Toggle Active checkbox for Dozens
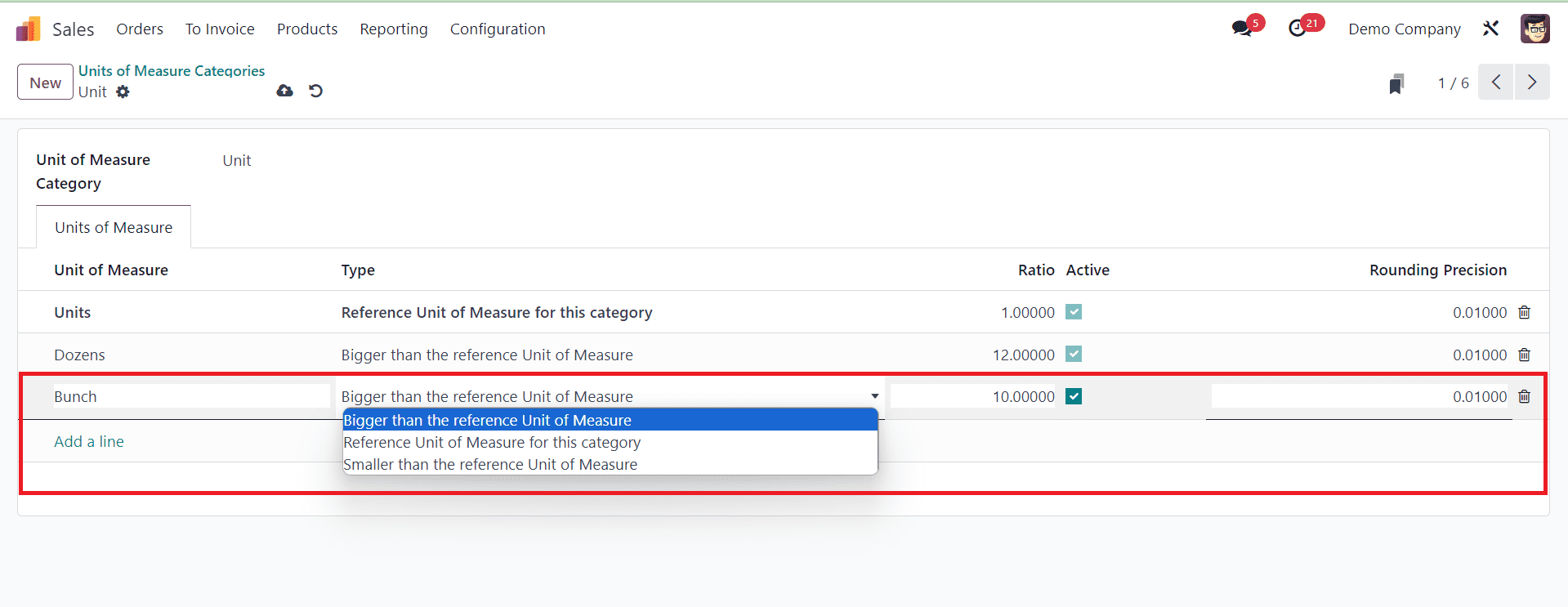Screen dimensions: 1568x607 1074,355
